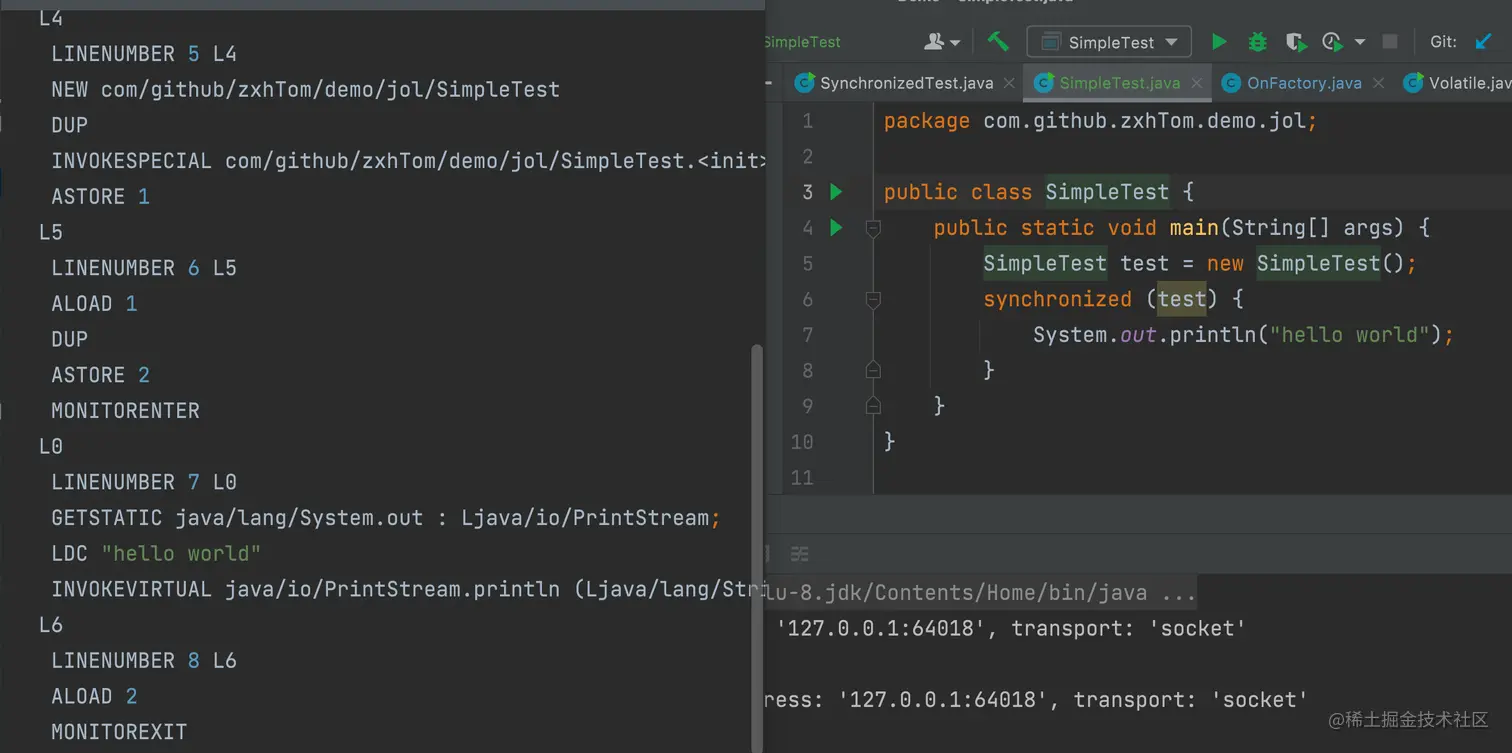Run SimpleTest with Coverage shield icon
This screenshot has height=753, width=1512.
pos(1295,42)
